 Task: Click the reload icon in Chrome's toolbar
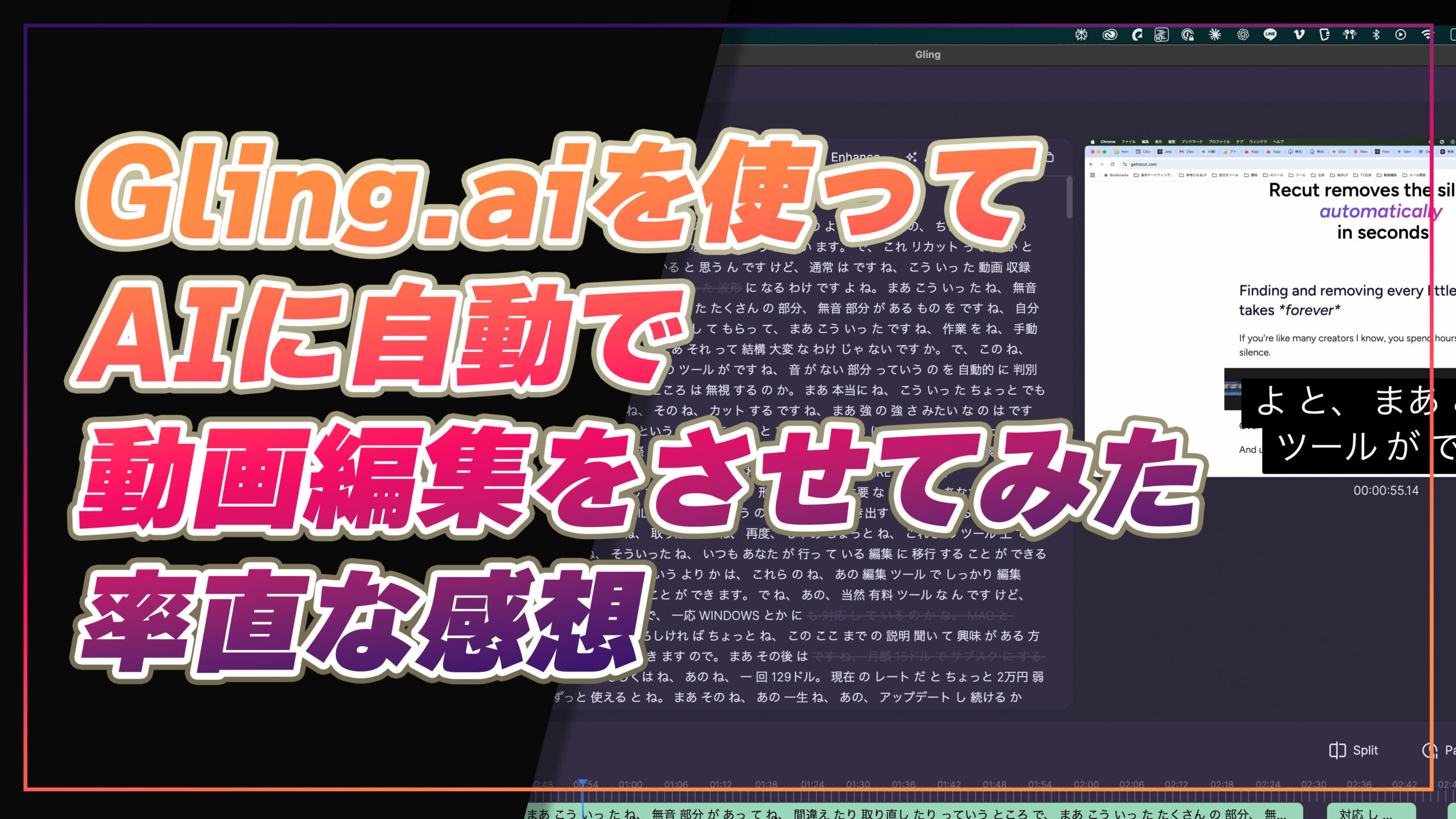pos(1112,164)
